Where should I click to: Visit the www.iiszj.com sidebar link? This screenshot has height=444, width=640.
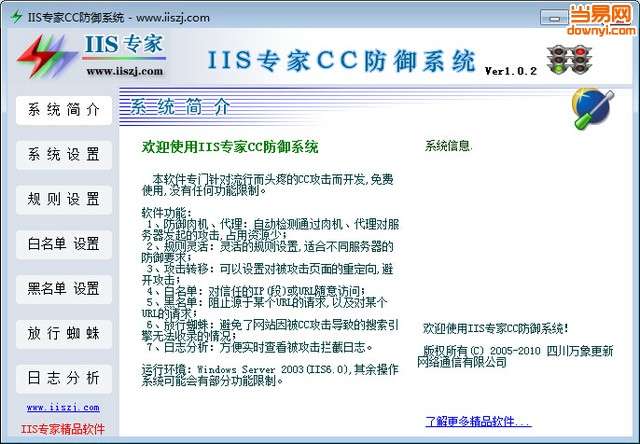coord(63,407)
